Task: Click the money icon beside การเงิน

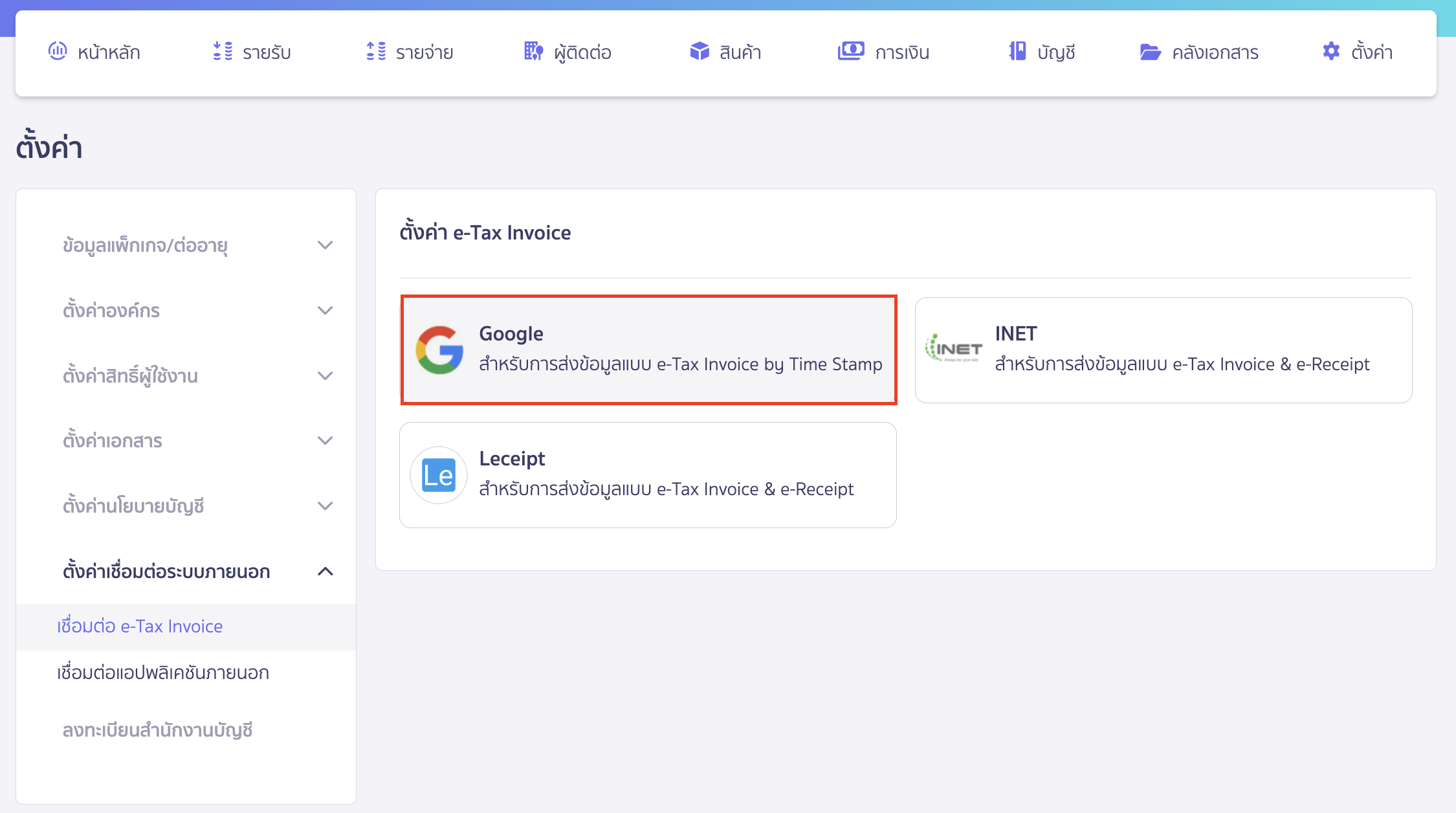Action: click(x=851, y=51)
